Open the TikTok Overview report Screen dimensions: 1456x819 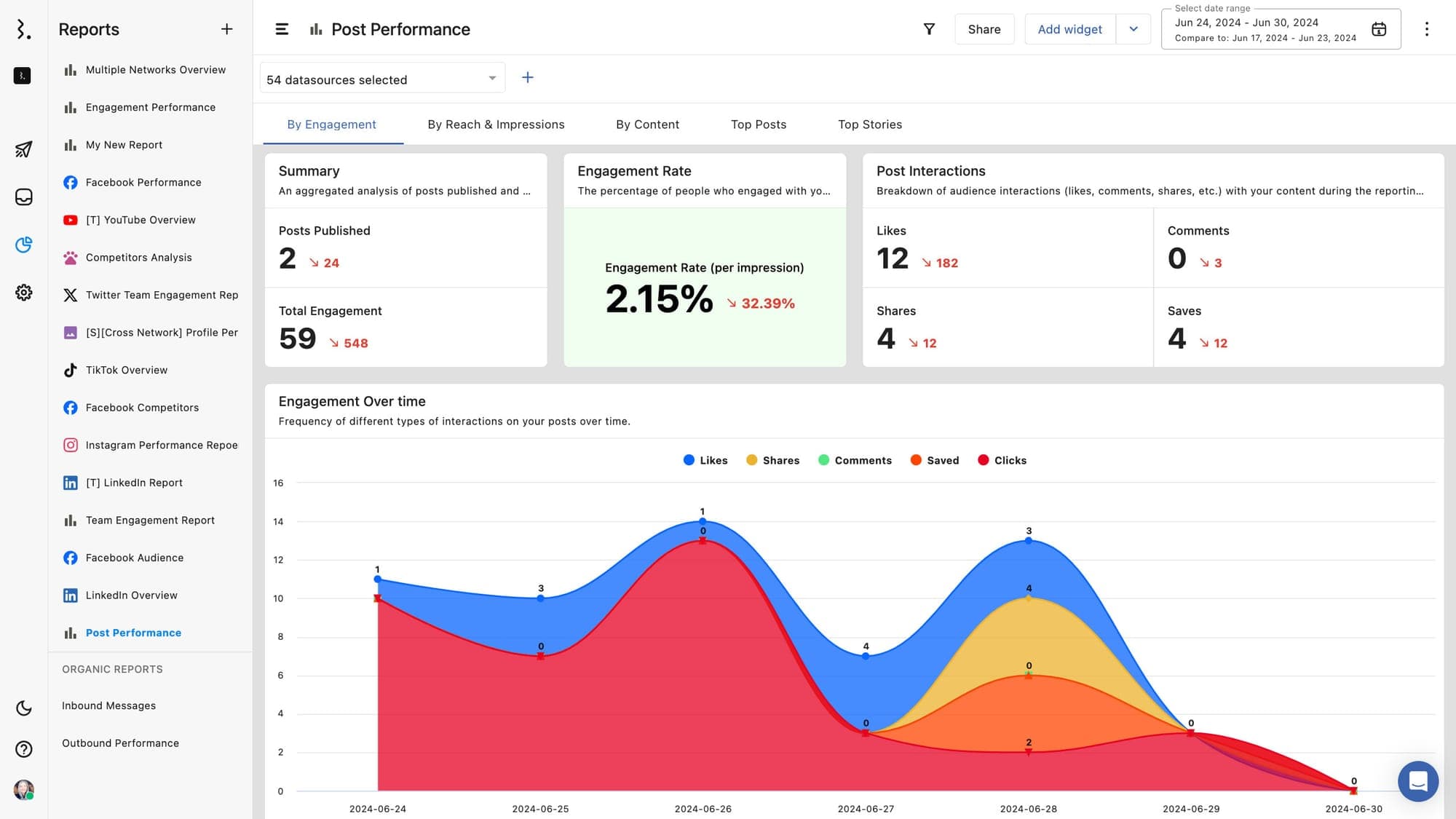127,370
